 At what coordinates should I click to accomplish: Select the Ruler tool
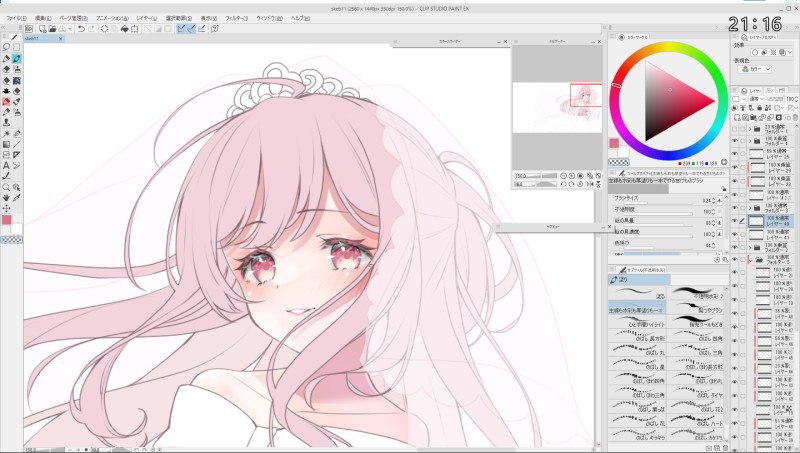pos(16,155)
